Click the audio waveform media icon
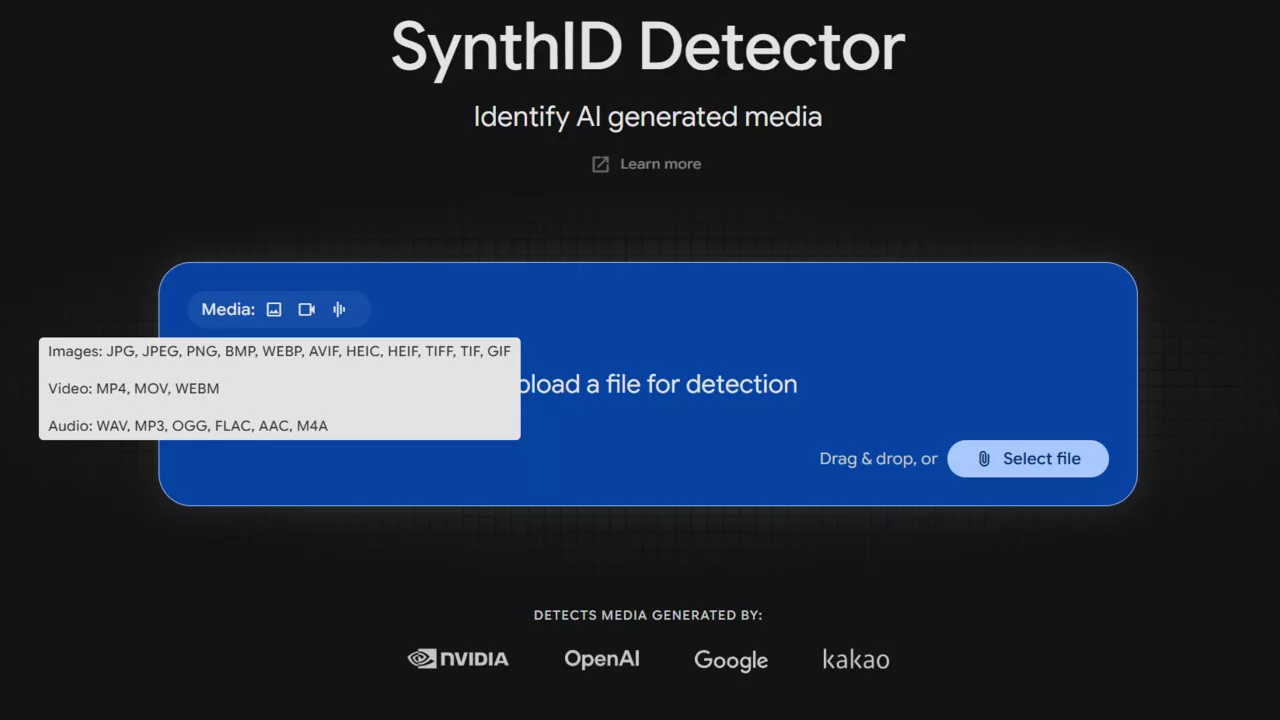Image resolution: width=1280 pixels, height=720 pixels. tap(340, 310)
